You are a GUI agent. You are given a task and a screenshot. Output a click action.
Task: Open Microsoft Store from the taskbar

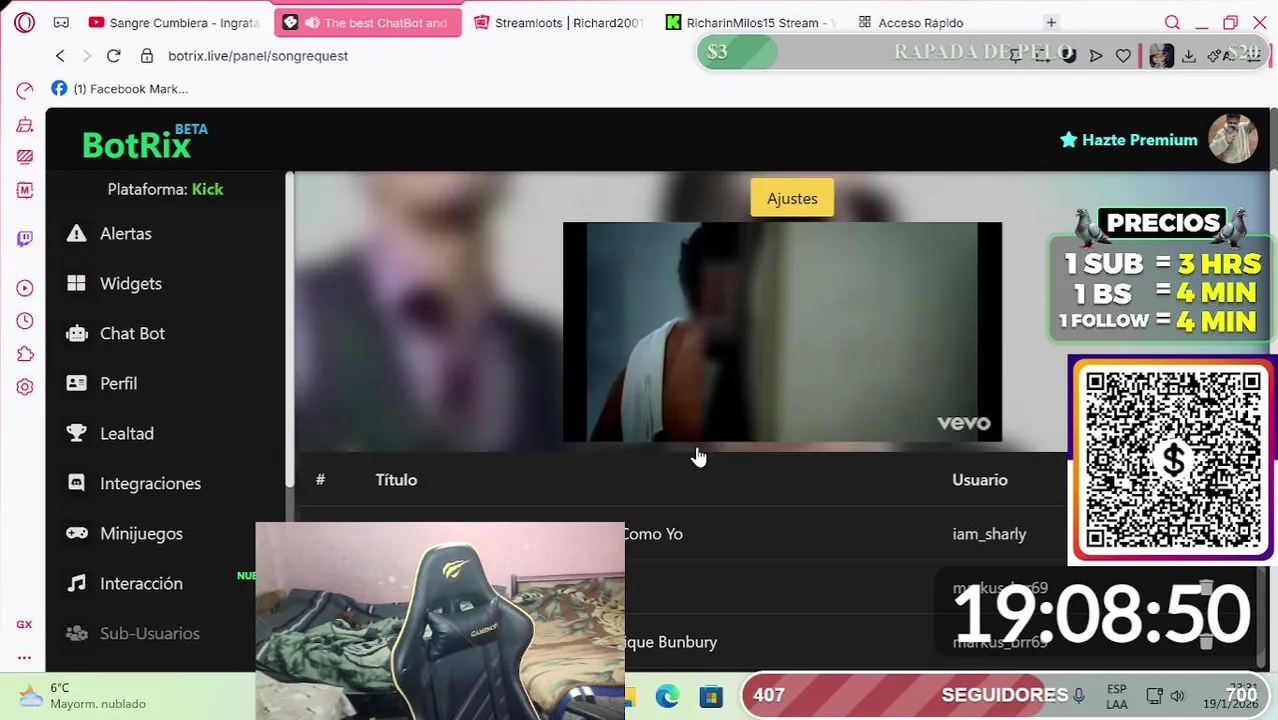pos(711,696)
